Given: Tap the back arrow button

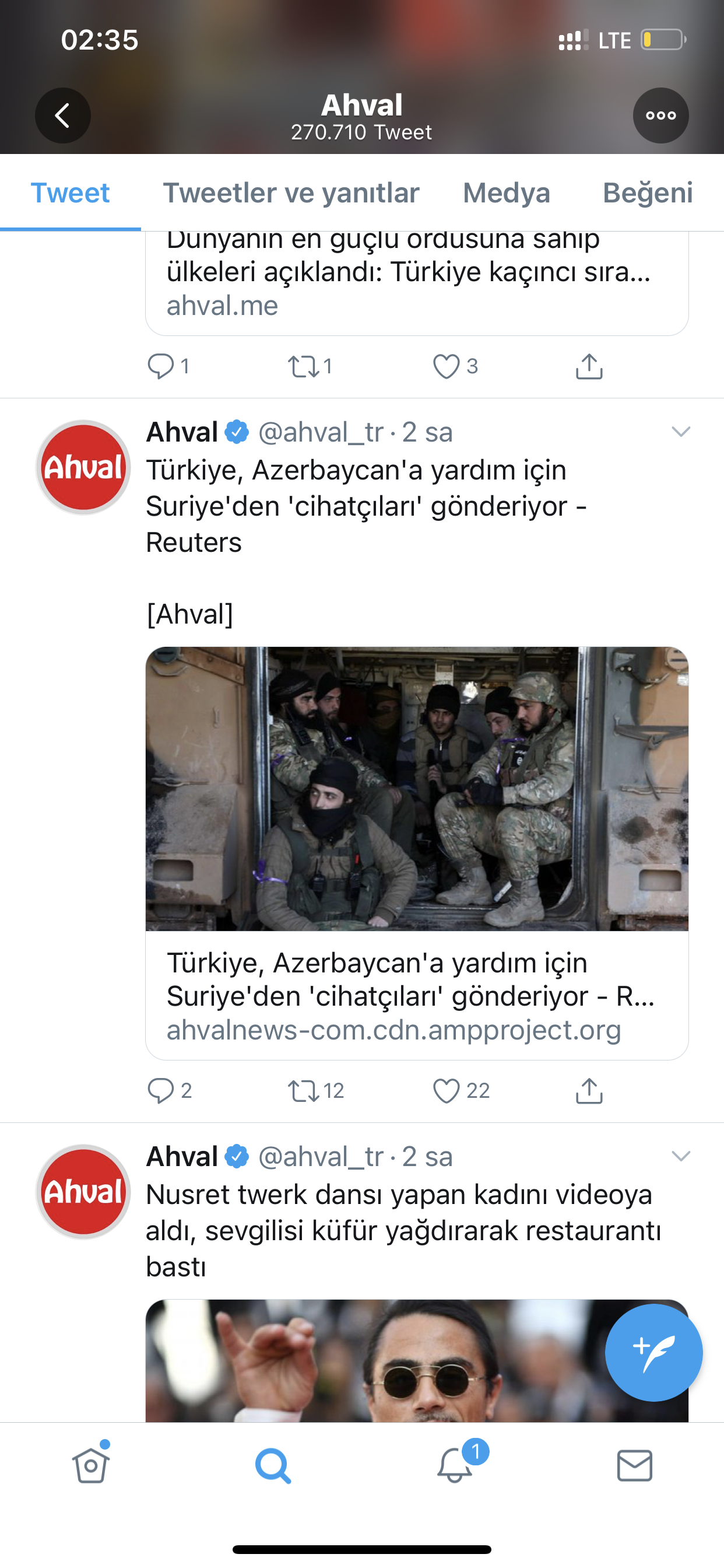Looking at the screenshot, I should [63, 116].
